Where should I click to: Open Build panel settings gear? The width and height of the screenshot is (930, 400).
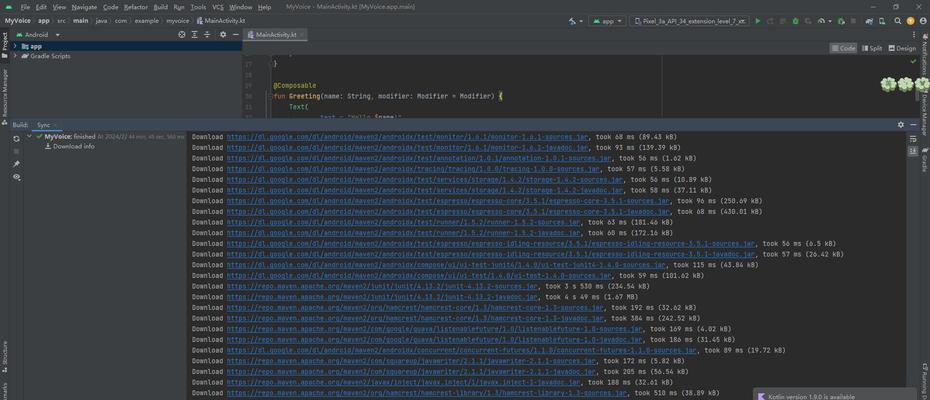901,125
